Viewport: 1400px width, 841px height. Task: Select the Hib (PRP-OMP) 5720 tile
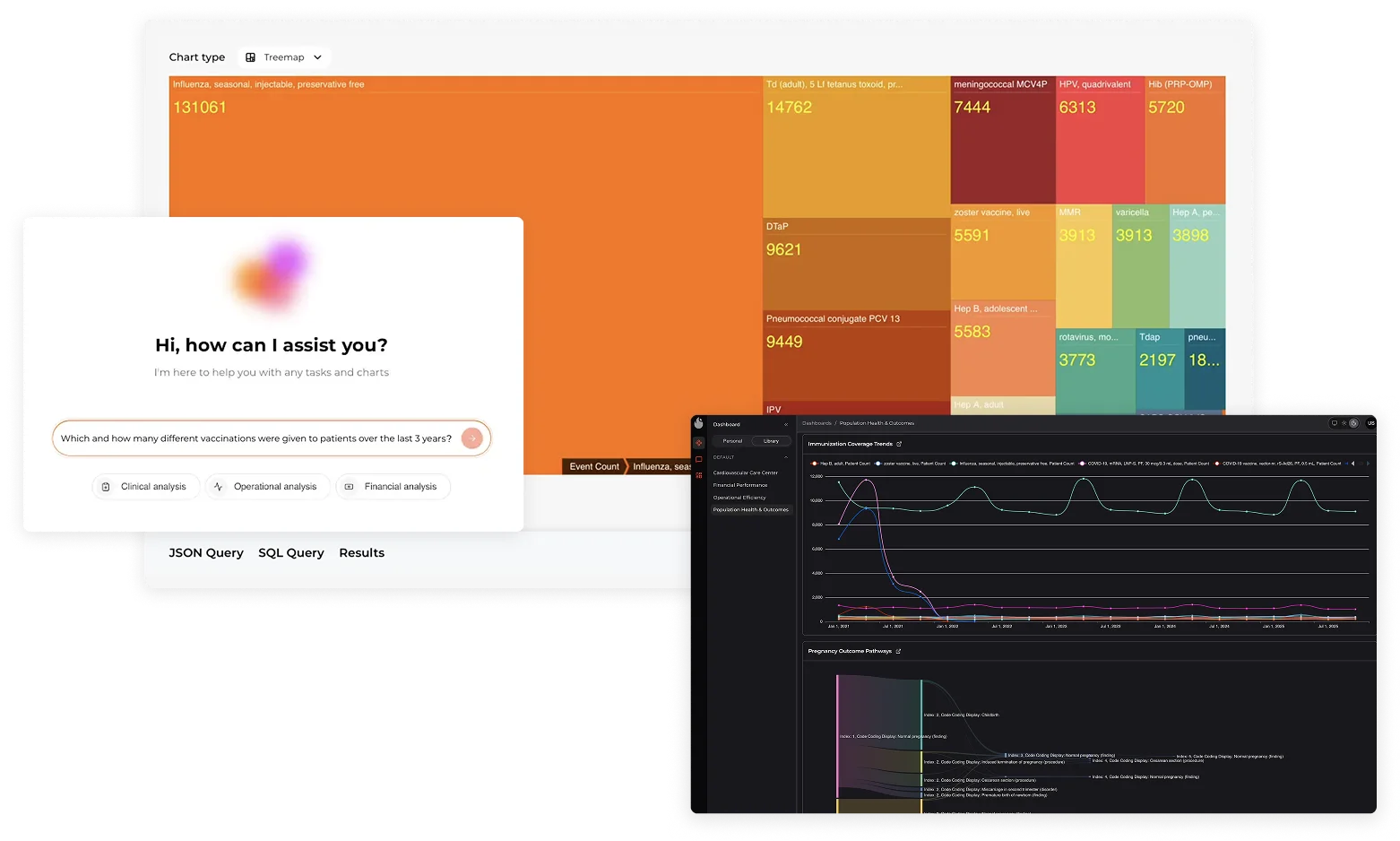(1186, 140)
